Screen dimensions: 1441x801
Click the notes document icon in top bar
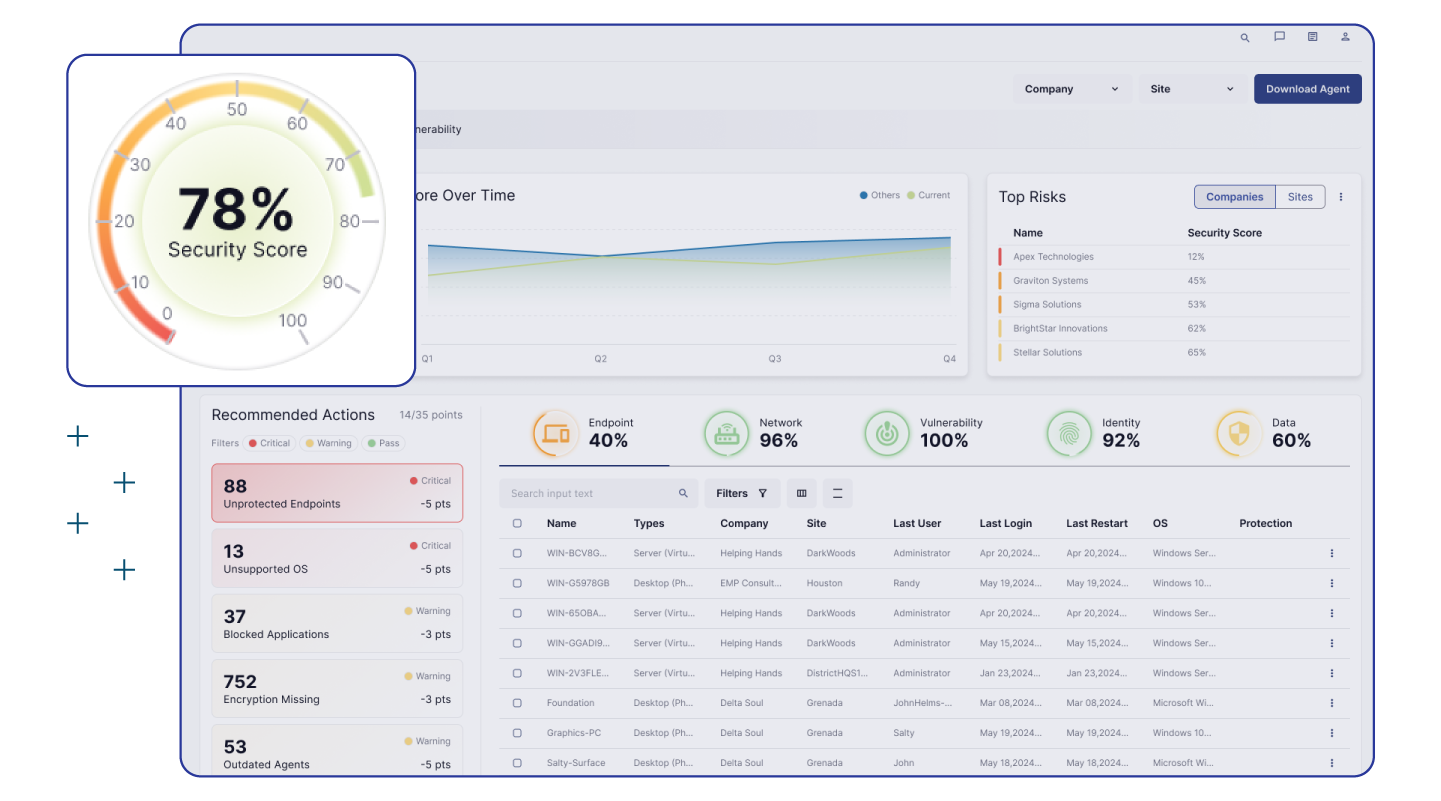pos(1312,37)
